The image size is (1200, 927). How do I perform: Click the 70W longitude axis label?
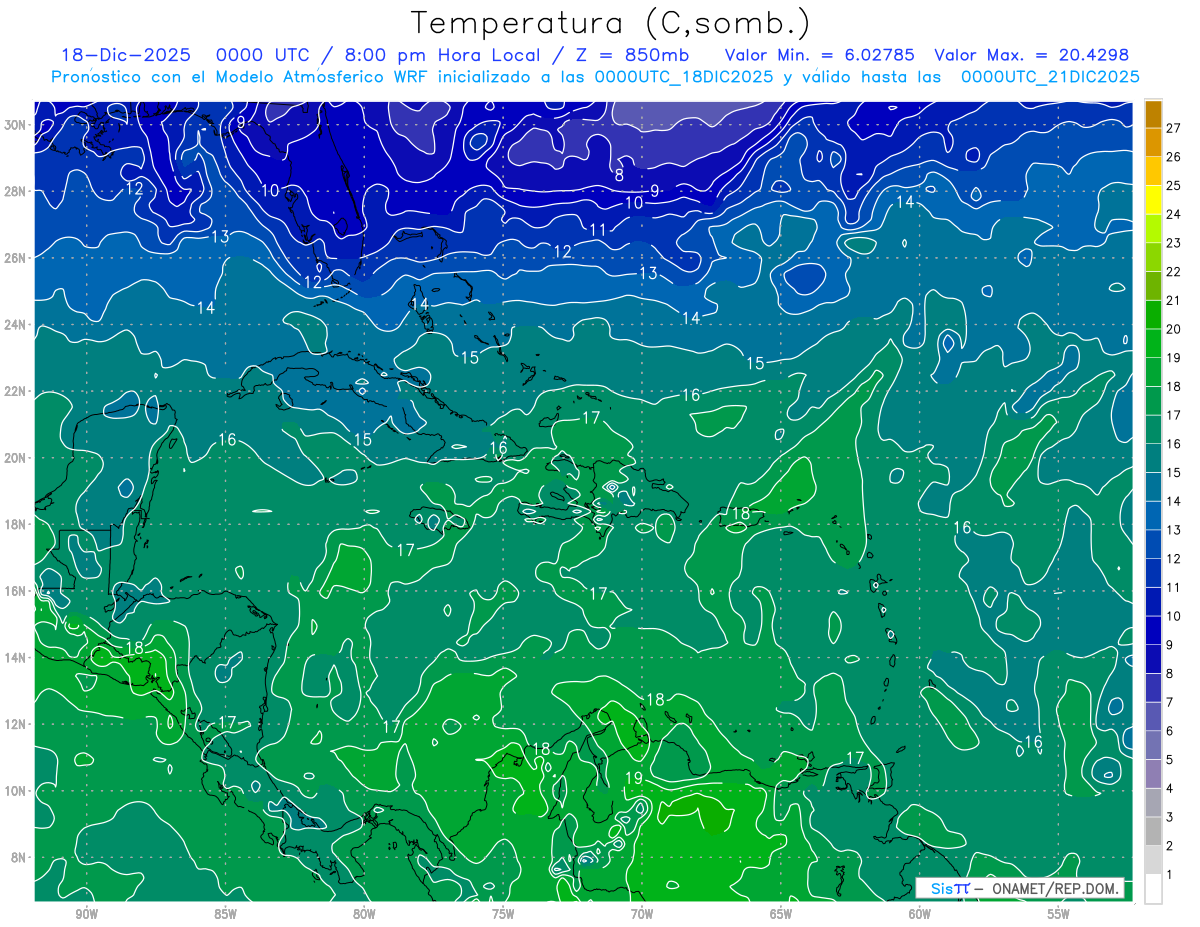(x=642, y=914)
